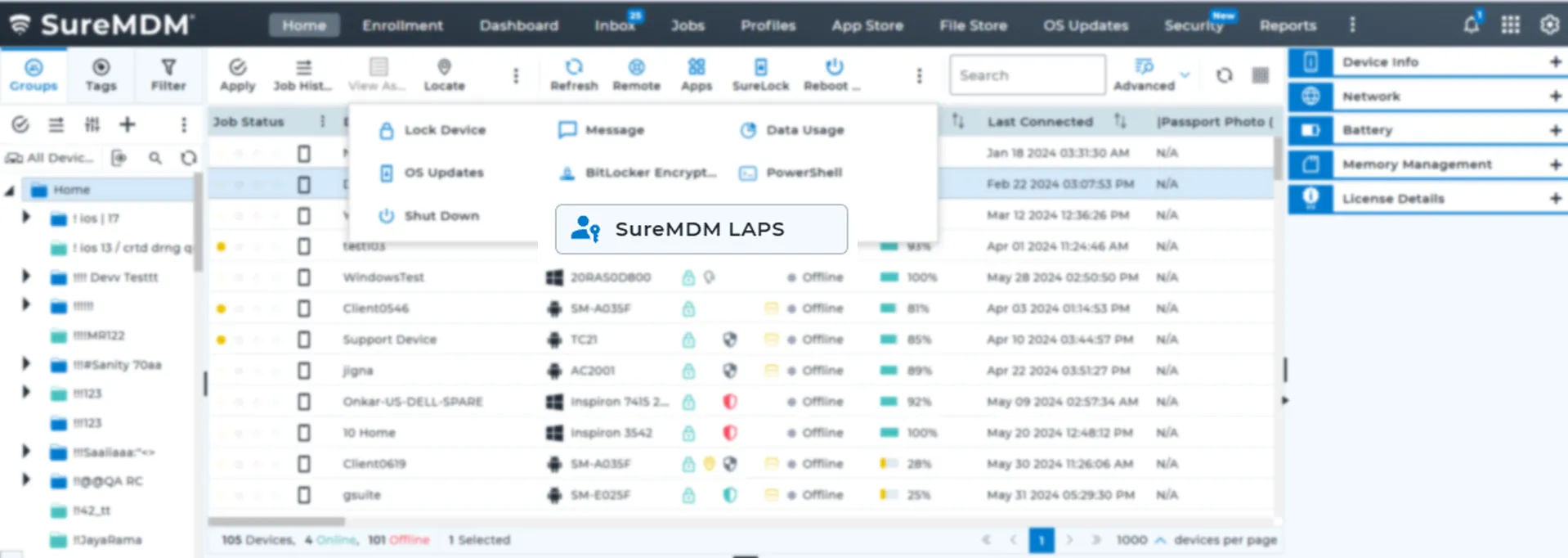Tick the Client0619 checkbox

304,464
